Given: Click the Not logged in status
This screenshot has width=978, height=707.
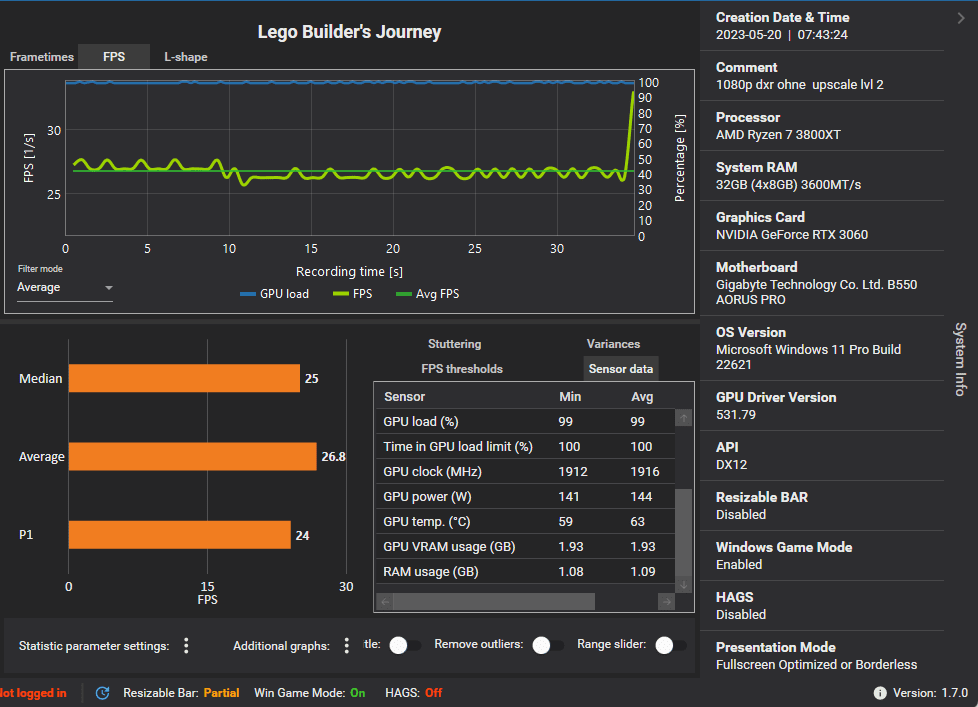Looking at the screenshot, I should (33, 693).
